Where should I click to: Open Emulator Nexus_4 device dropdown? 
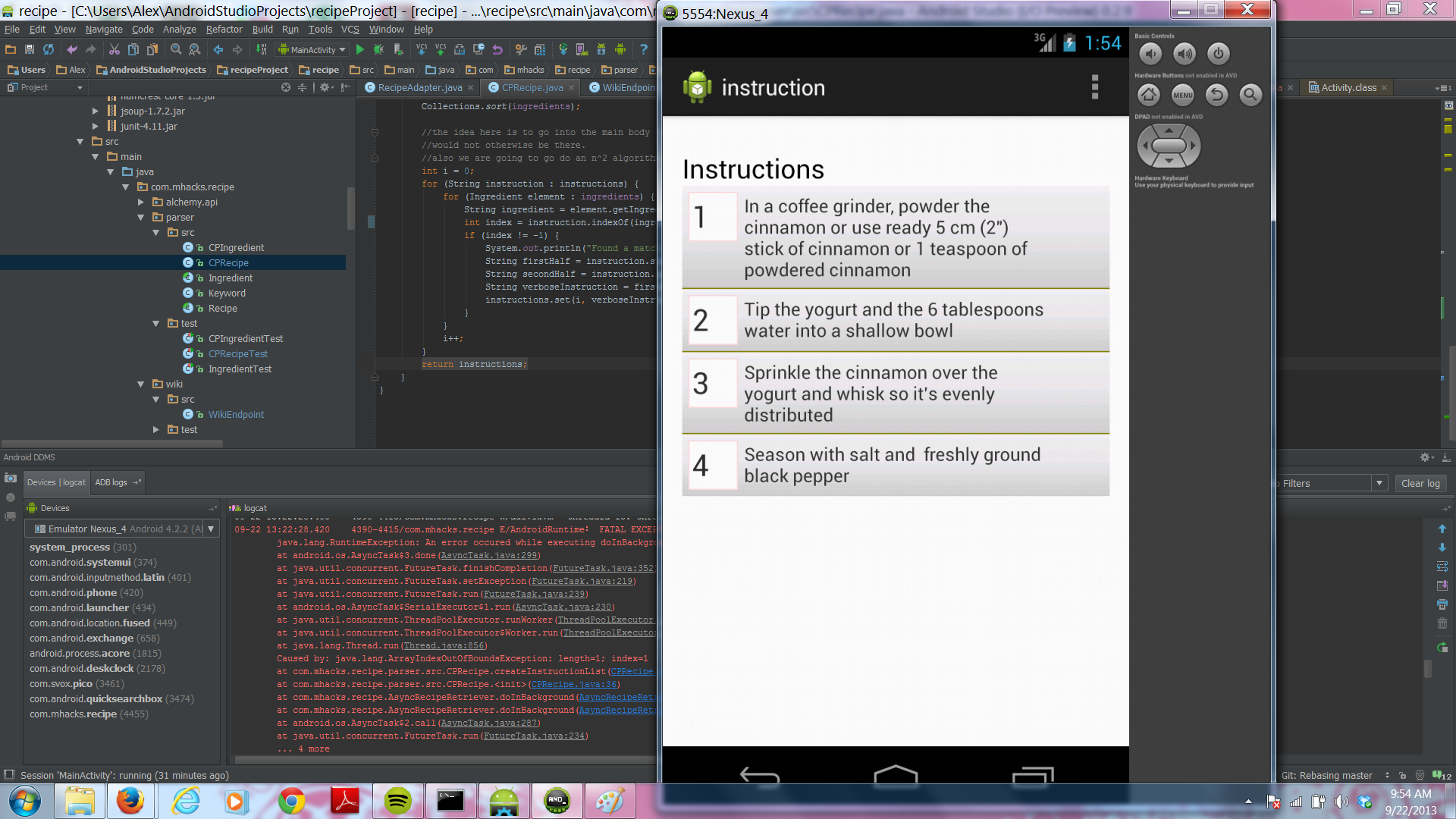click(x=211, y=529)
